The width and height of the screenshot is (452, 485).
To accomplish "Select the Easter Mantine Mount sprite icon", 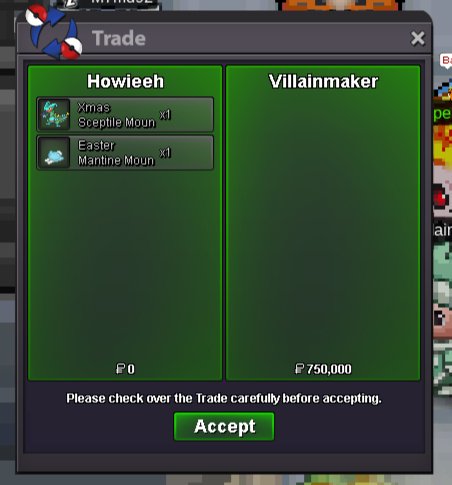I will coord(54,153).
